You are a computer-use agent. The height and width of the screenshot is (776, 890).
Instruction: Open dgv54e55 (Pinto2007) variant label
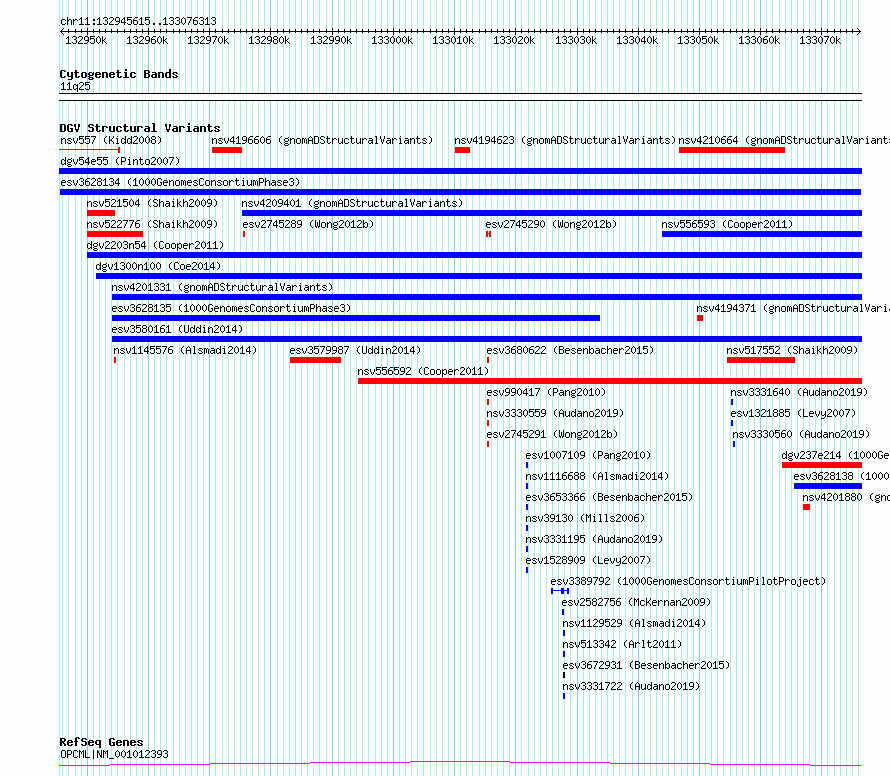[120, 161]
